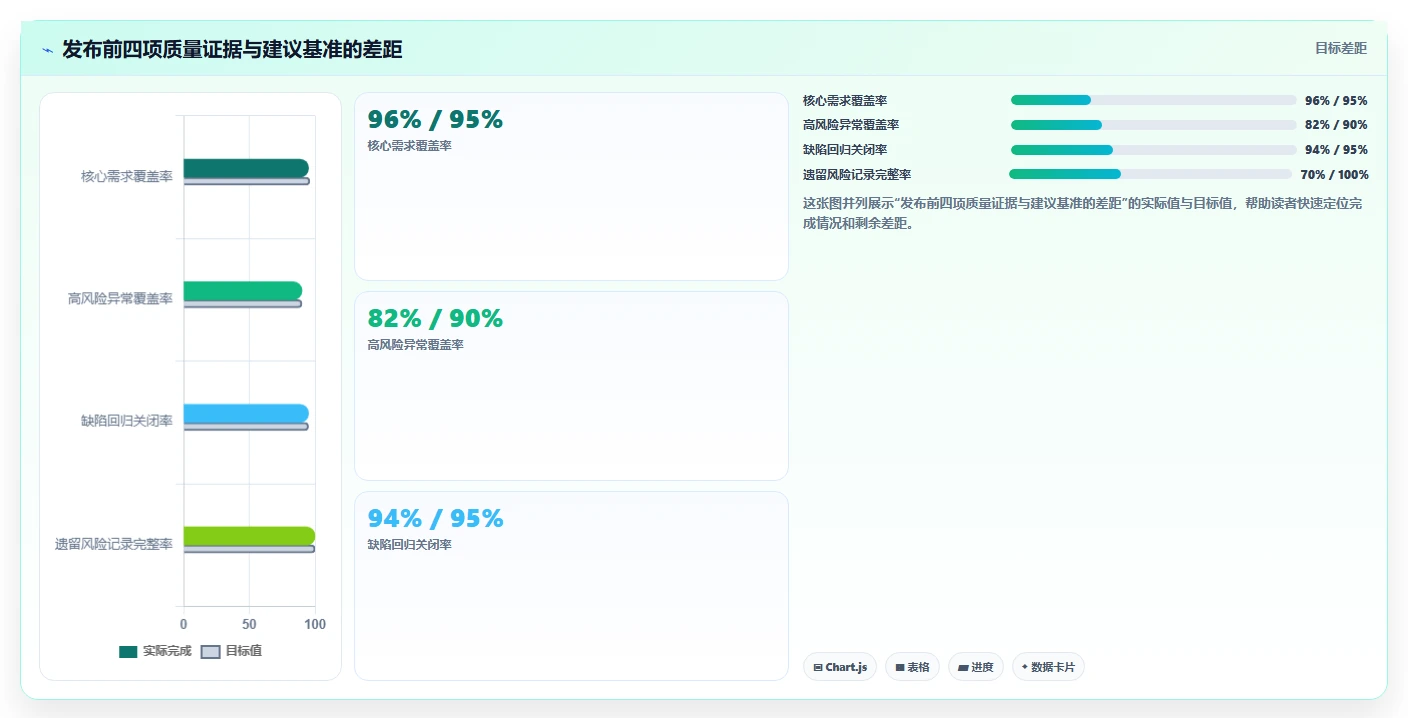
Task: Click the 70% / 100% value text
Action: click(x=1334, y=174)
